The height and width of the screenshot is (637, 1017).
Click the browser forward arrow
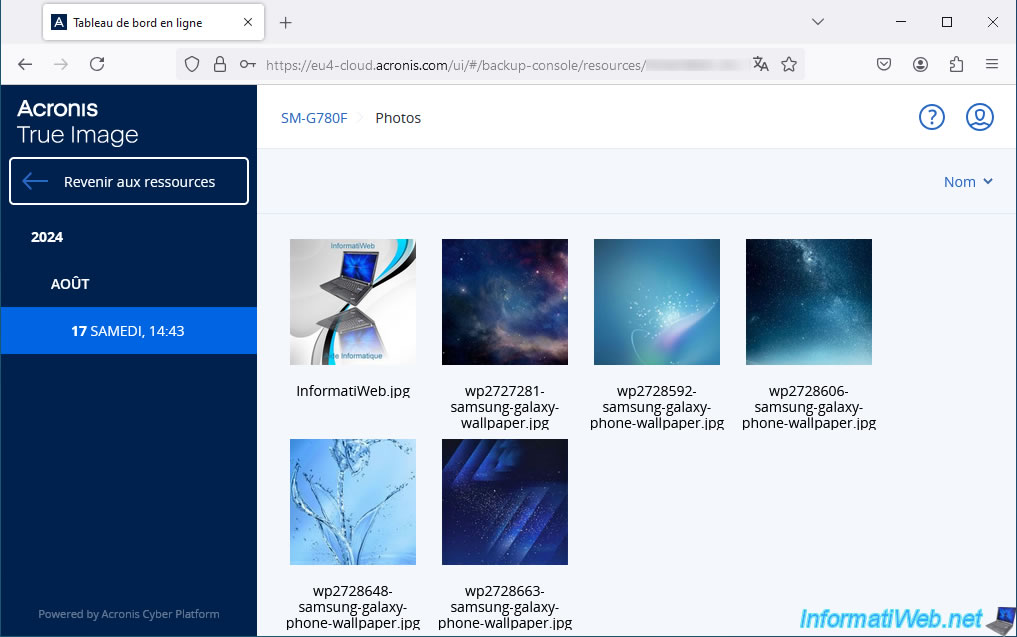(61, 64)
